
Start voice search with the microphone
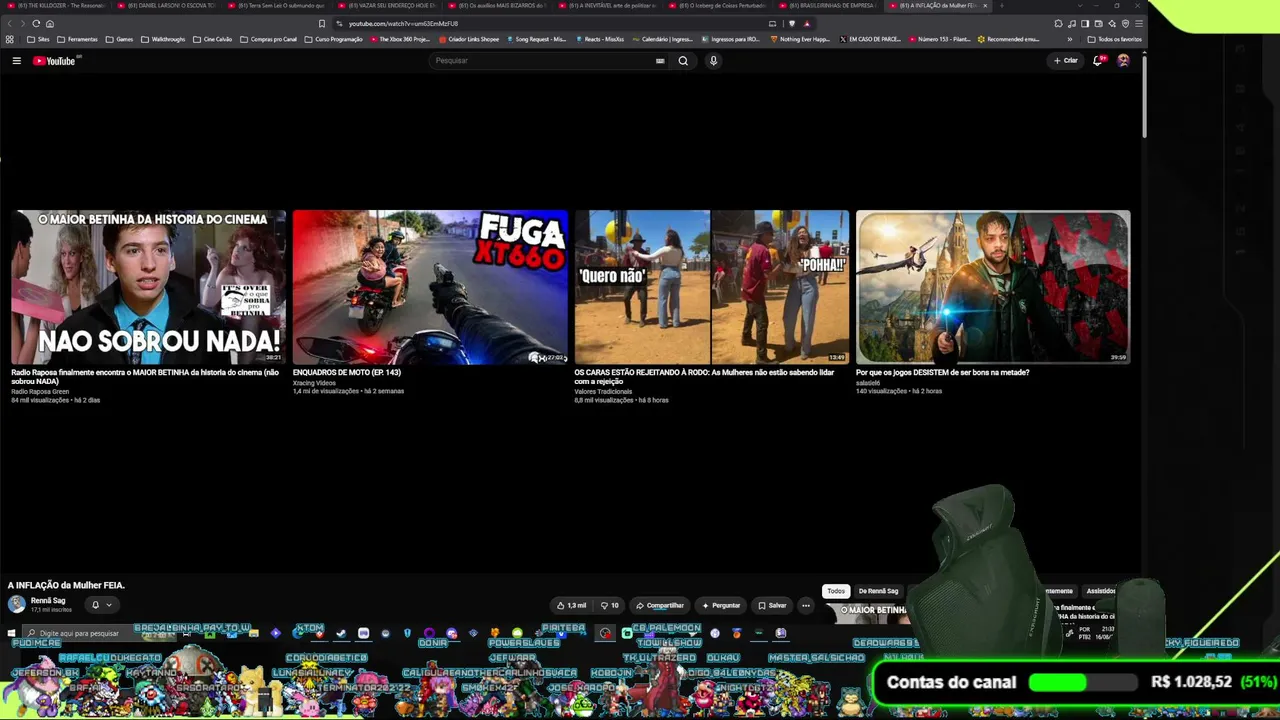coord(713,61)
